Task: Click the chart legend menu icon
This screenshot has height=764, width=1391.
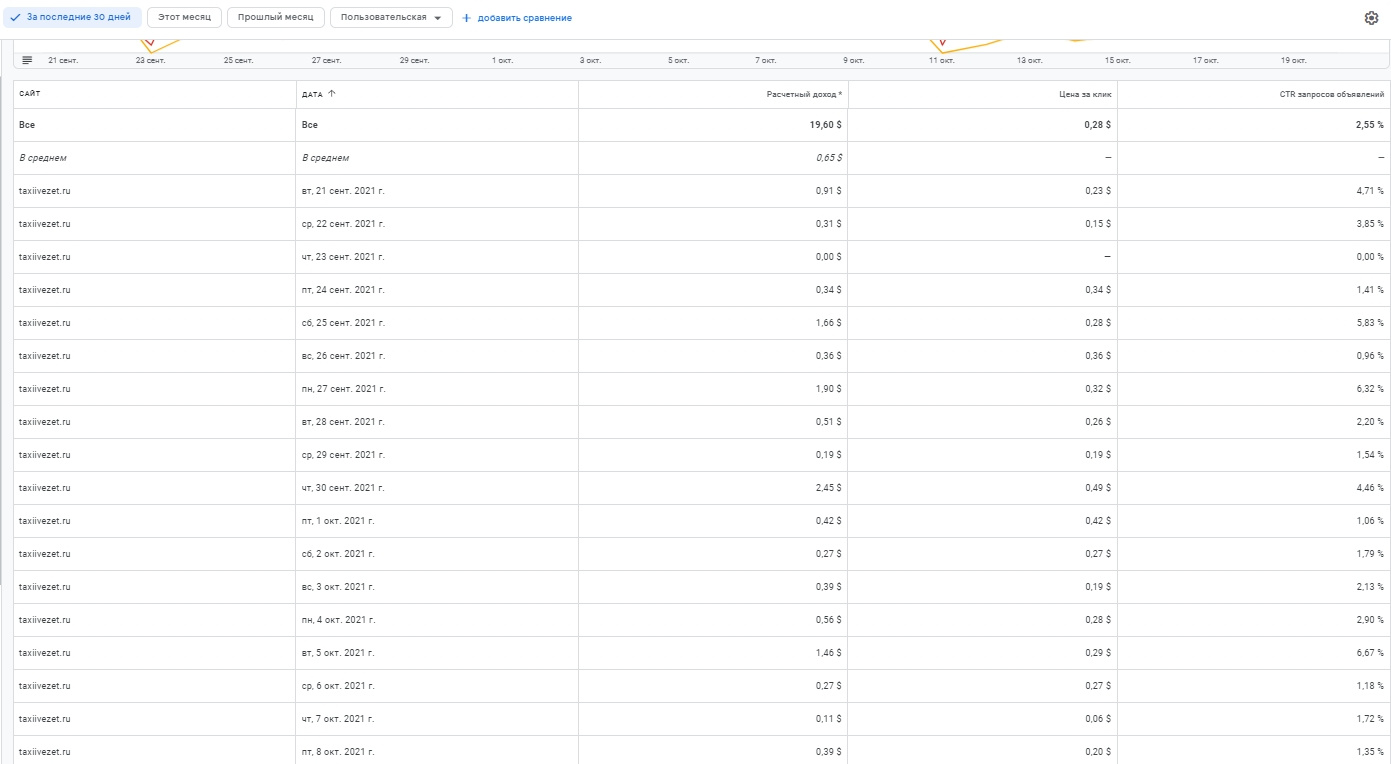Action: (27, 60)
